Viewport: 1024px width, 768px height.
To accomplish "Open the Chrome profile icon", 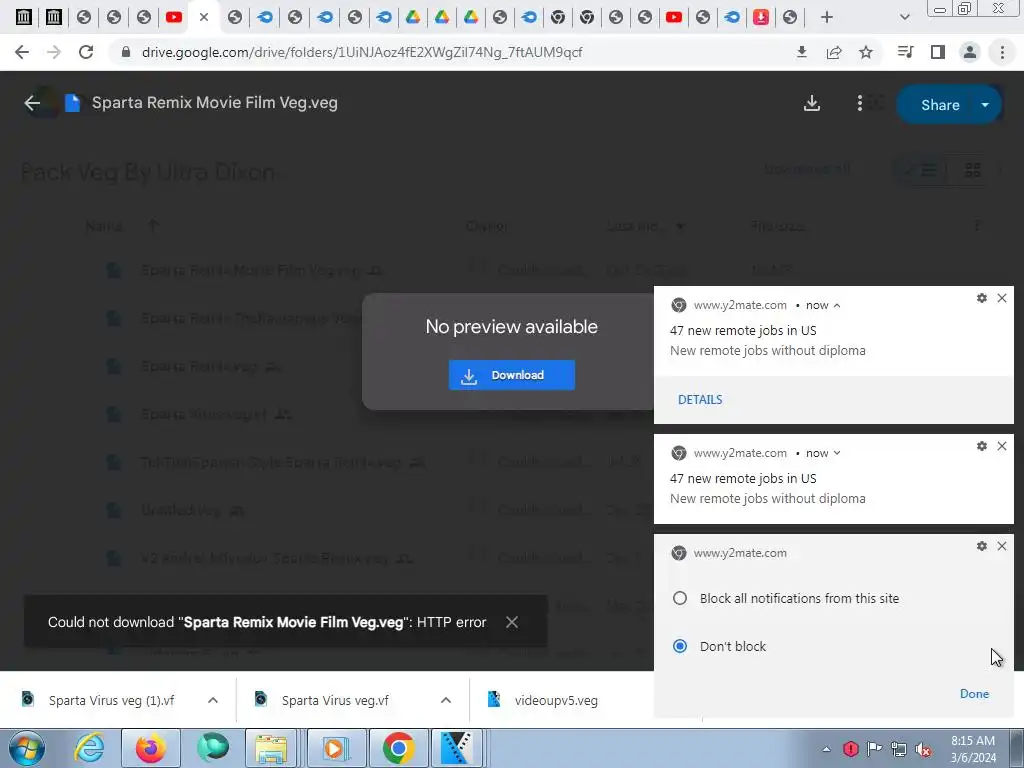I will pos(970,52).
